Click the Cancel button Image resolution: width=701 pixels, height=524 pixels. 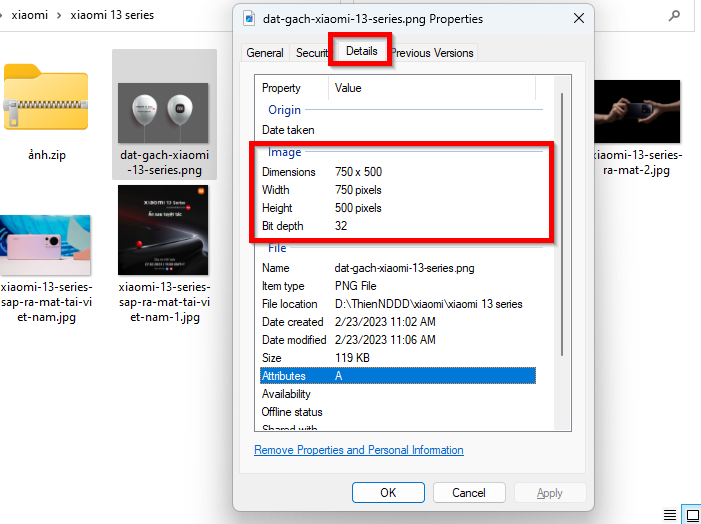click(x=469, y=493)
